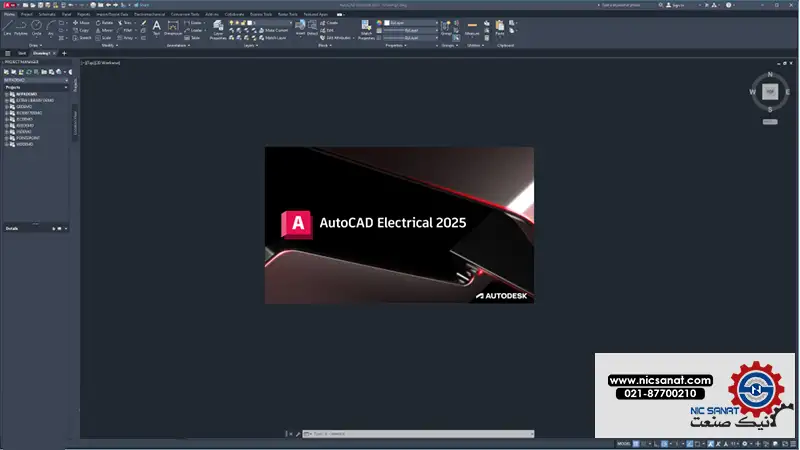Viewport: 800px width, 450px height.
Task: Click the ViewCube TOP face
Action: [x=770, y=92]
